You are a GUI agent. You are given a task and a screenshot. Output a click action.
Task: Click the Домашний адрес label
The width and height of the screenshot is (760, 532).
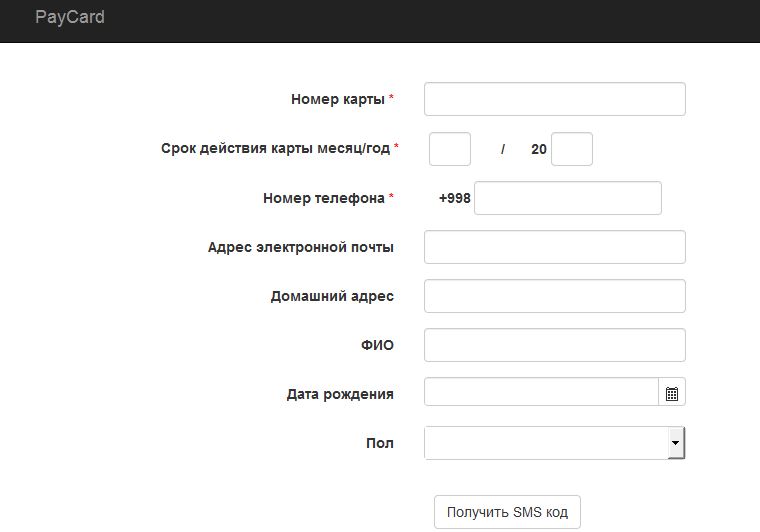point(331,296)
